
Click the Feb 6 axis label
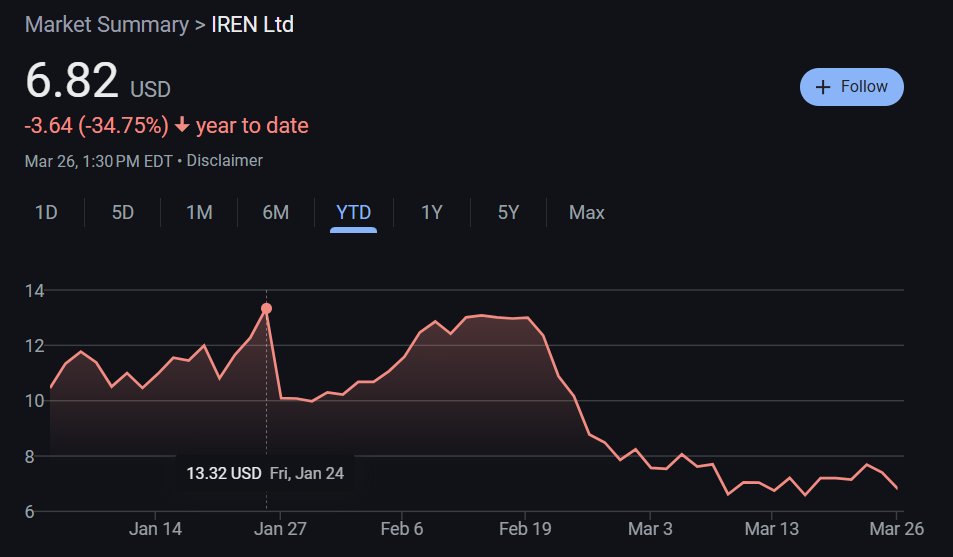(402, 528)
